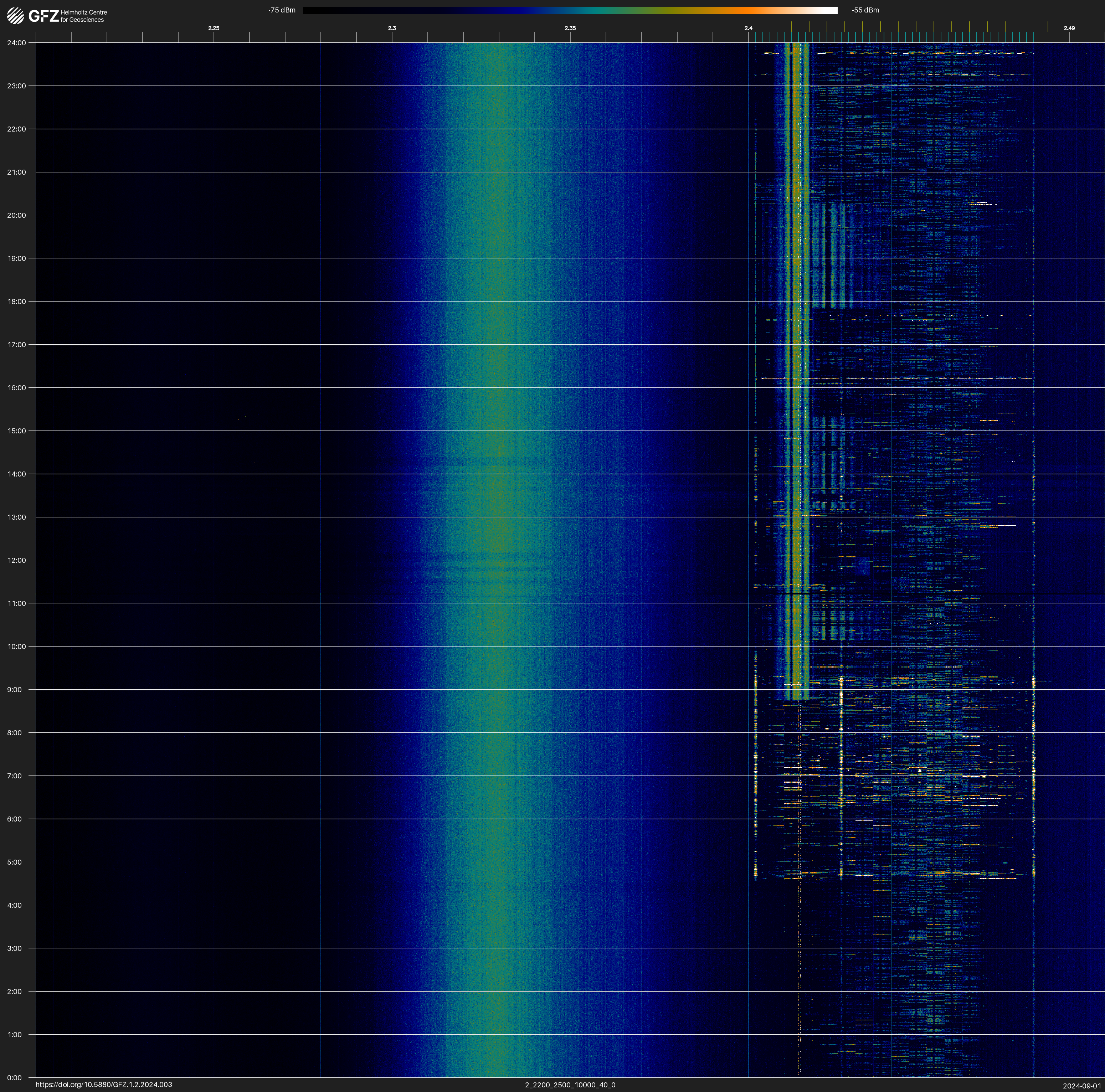Click the 2.25 frequency axis label

213,28
